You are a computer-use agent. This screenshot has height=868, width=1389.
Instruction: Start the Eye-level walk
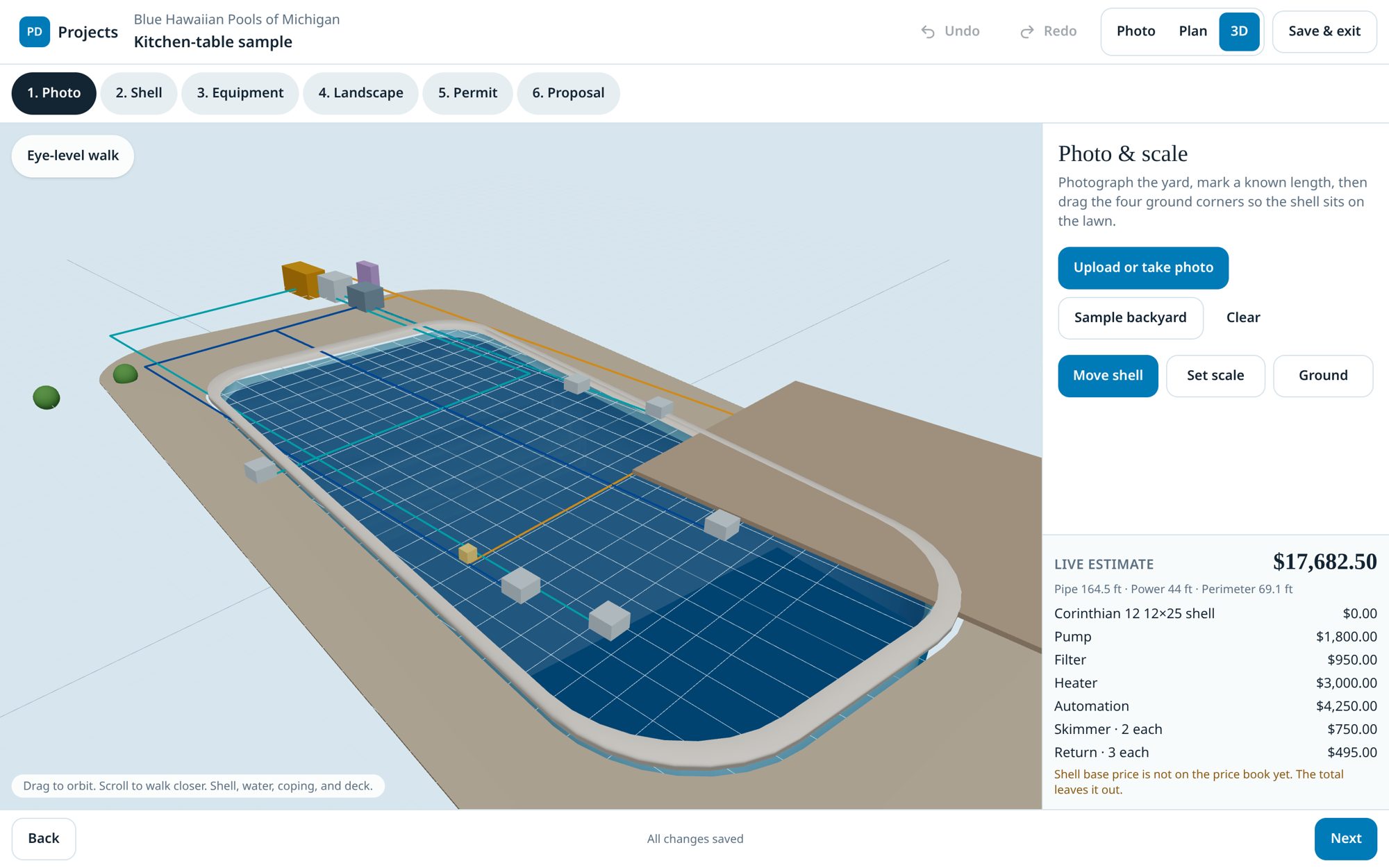(73, 156)
